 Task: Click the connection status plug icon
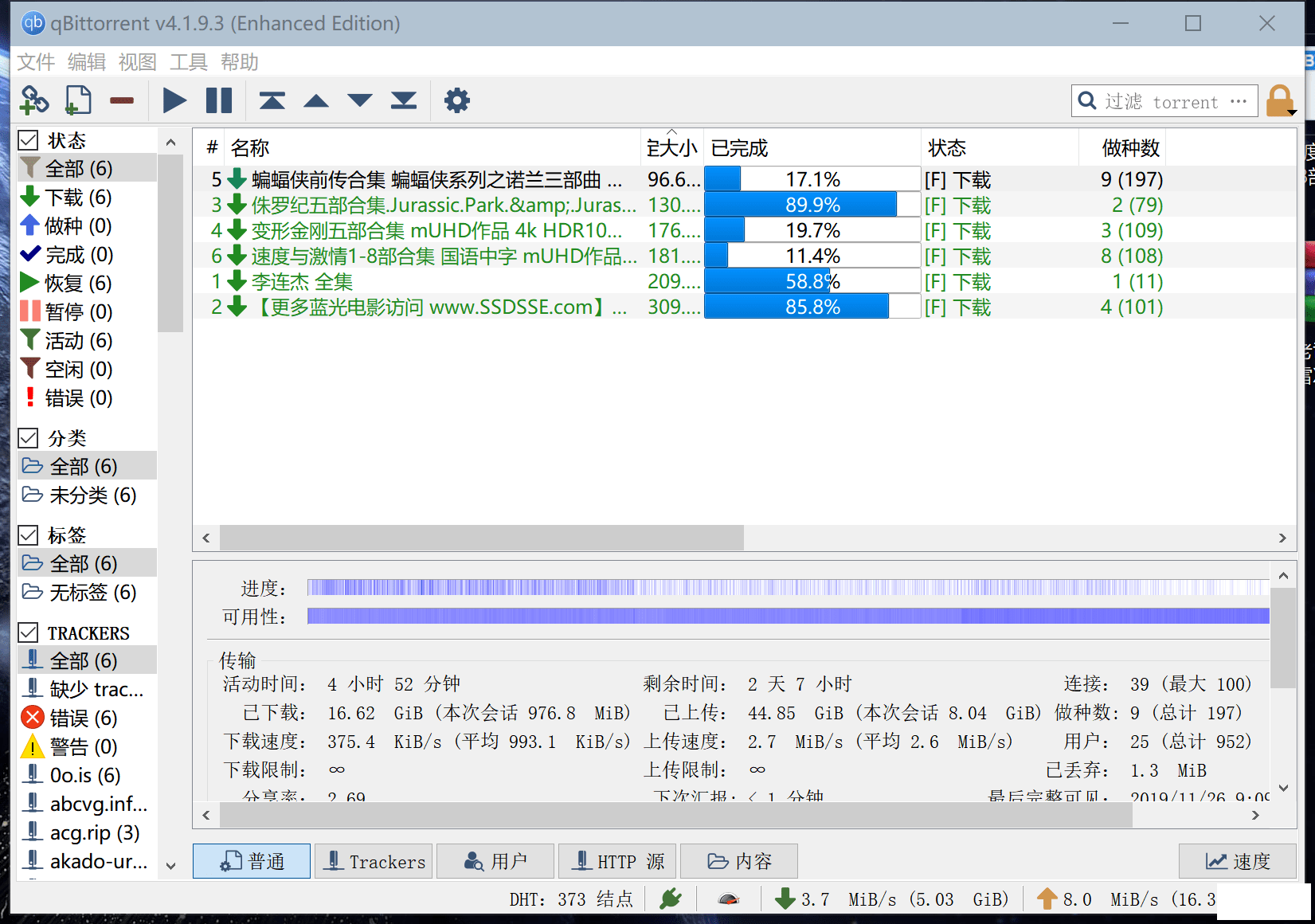(671, 899)
